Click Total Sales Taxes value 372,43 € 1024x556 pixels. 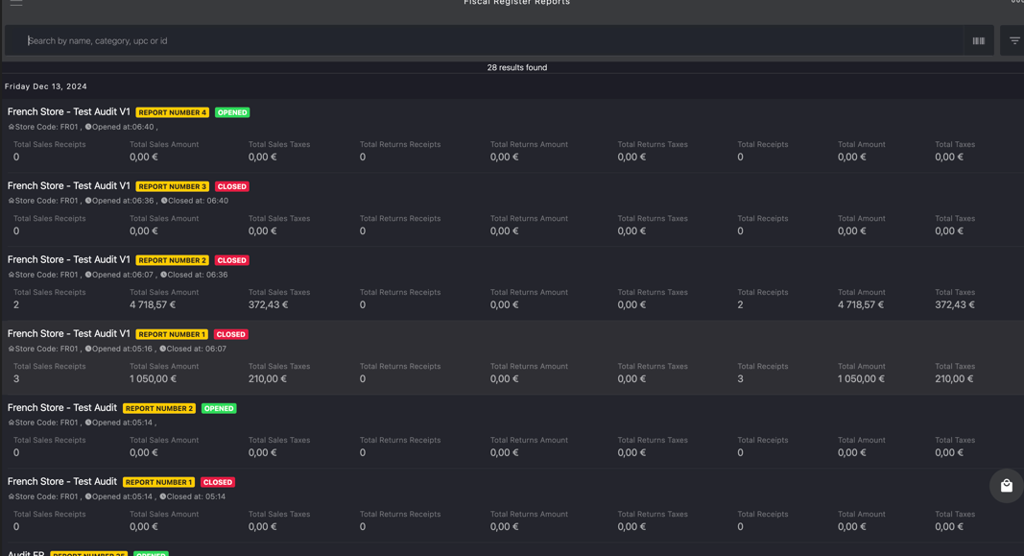click(x=268, y=304)
